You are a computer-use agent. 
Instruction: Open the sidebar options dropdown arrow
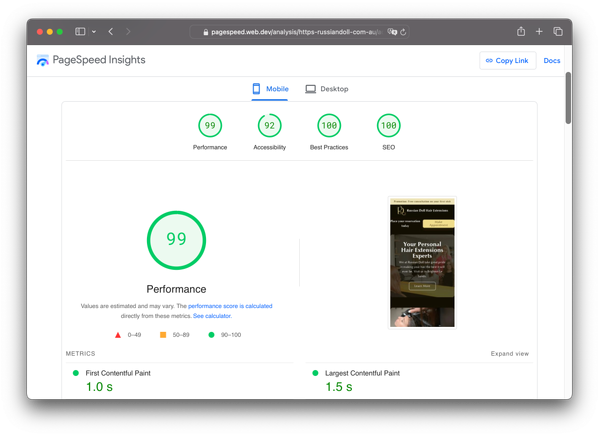click(x=94, y=32)
